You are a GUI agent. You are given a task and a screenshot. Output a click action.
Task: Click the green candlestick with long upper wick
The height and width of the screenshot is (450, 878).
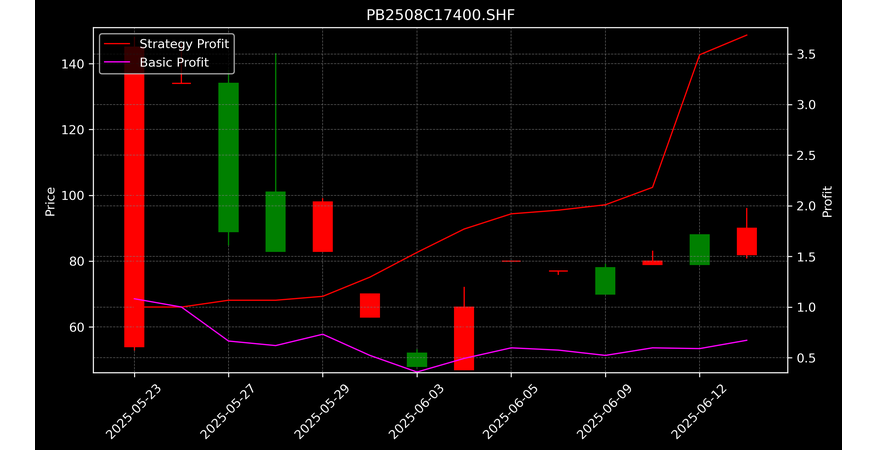tap(275, 222)
